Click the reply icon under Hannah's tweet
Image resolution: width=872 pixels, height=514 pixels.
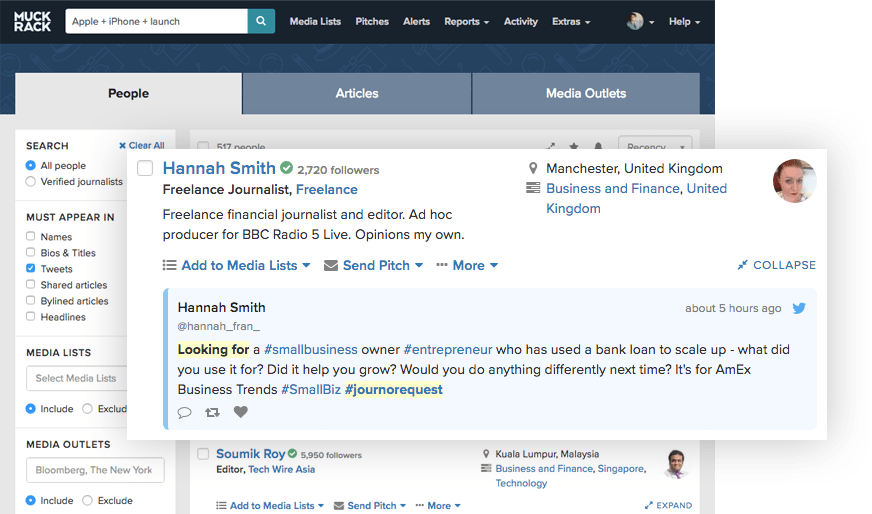(185, 412)
